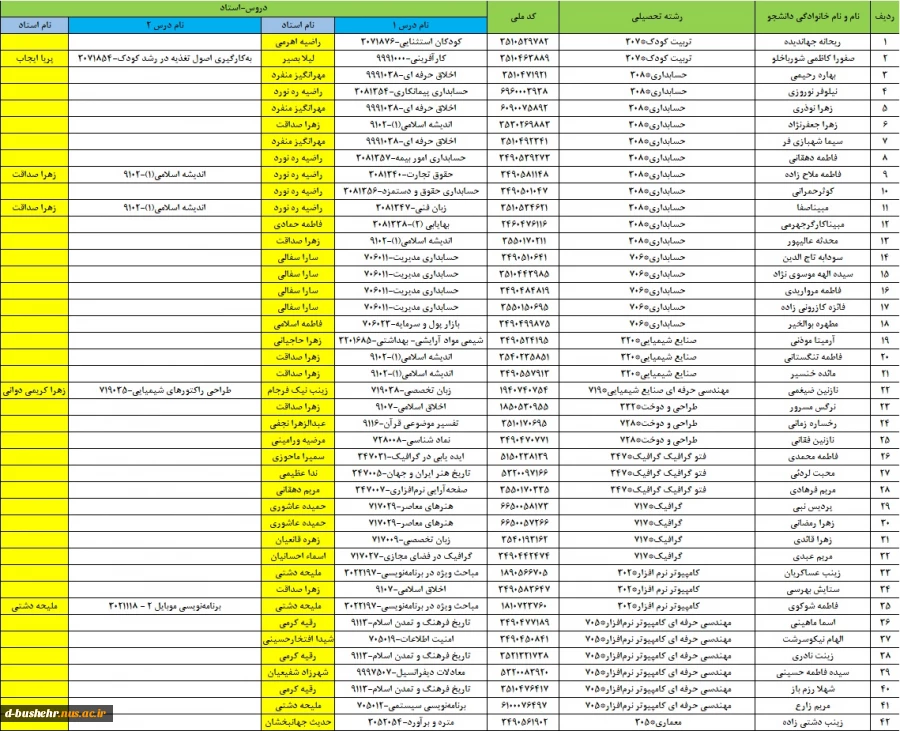Select student name 'ستایش بهرسی'
This screenshot has width=900, height=731.
coord(813,590)
